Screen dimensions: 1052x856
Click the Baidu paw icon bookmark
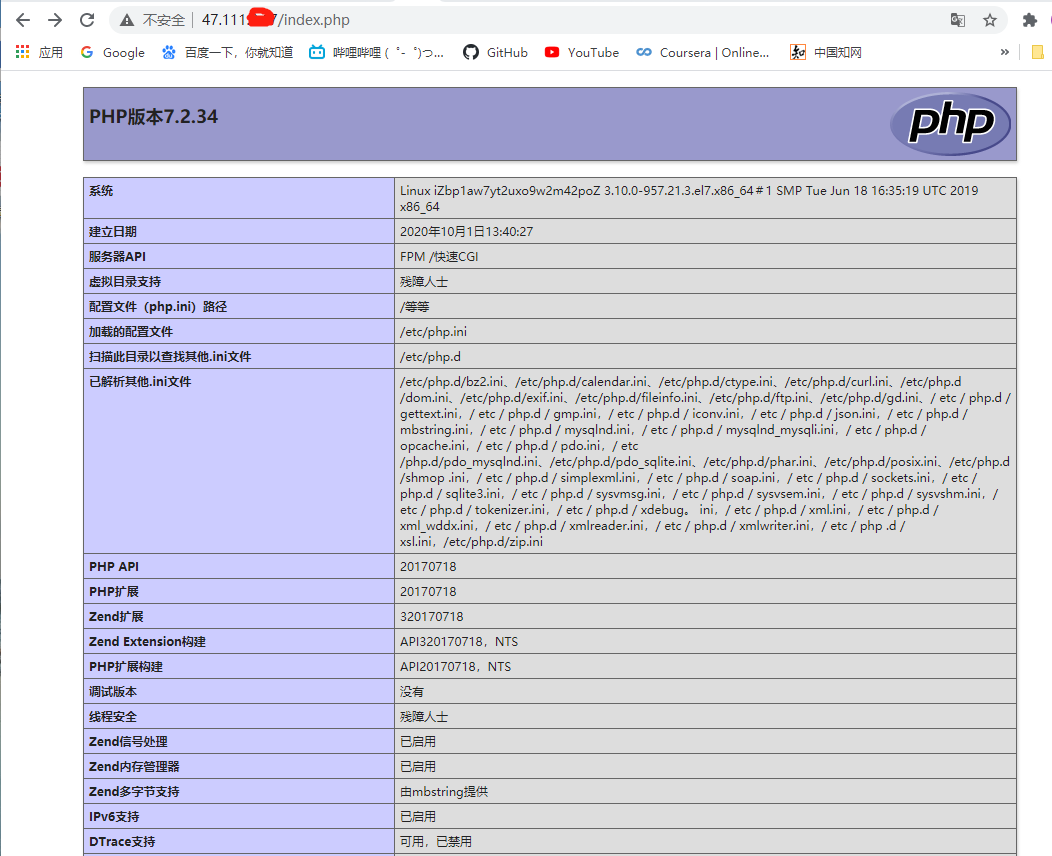[168, 52]
